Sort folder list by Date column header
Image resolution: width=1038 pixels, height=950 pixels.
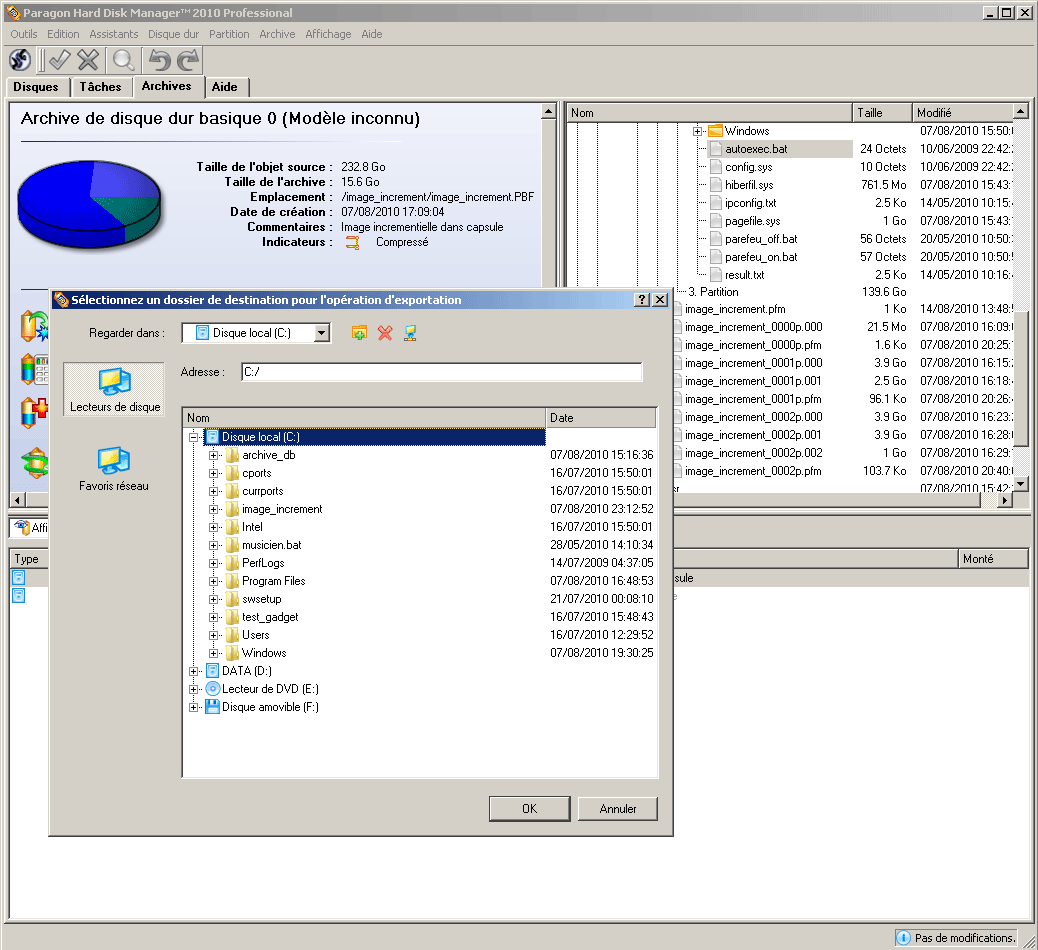click(x=601, y=418)
